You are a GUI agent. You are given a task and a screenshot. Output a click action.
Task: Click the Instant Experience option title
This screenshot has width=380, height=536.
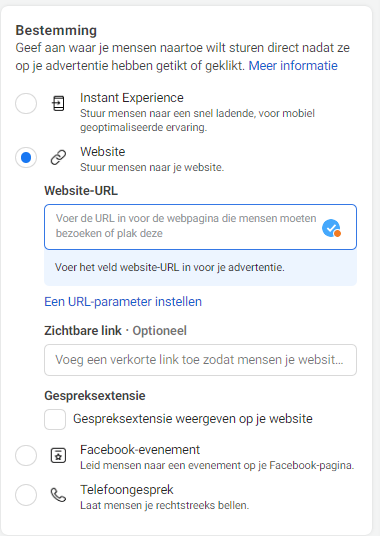click(132, 98)
